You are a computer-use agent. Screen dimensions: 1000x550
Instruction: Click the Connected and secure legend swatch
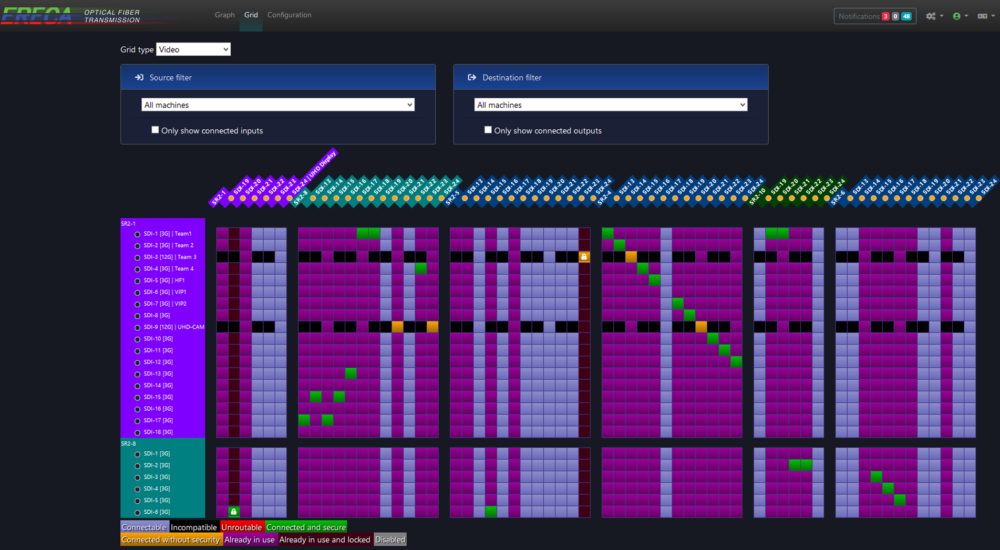pyautogui.click(x=306, y=526)
